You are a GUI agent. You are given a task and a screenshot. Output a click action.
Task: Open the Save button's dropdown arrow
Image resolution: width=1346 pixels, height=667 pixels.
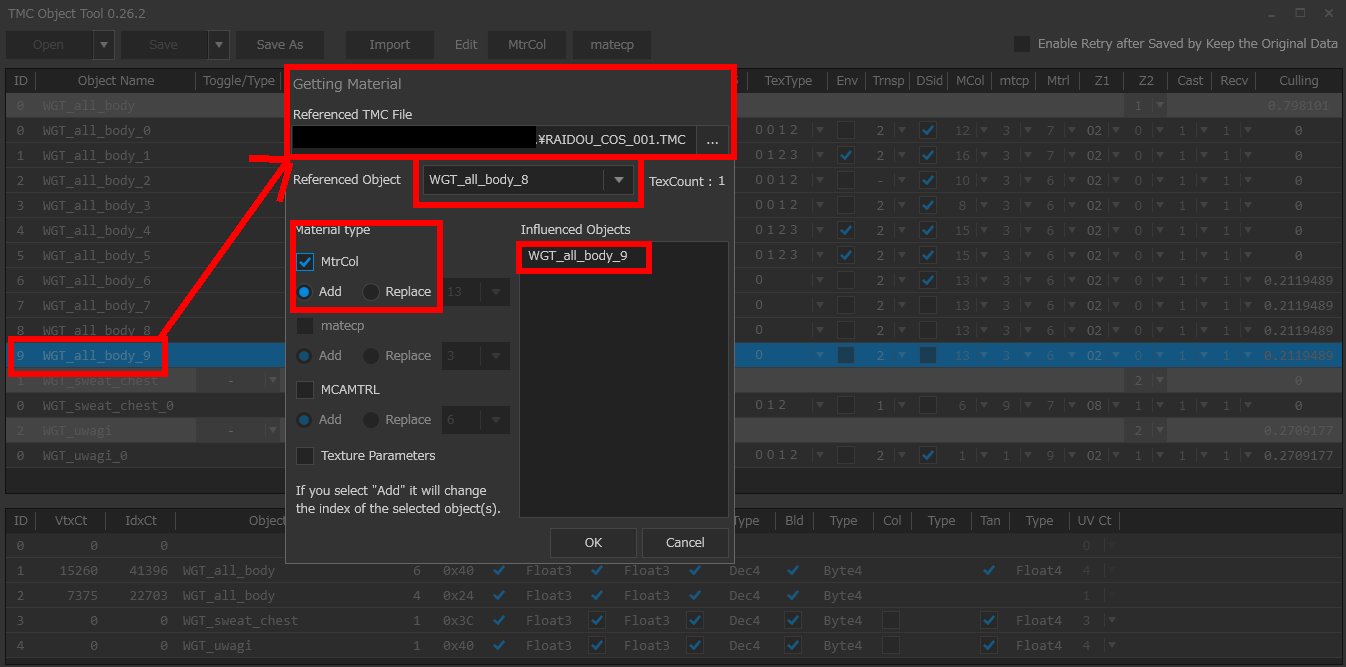pos(216,44)
